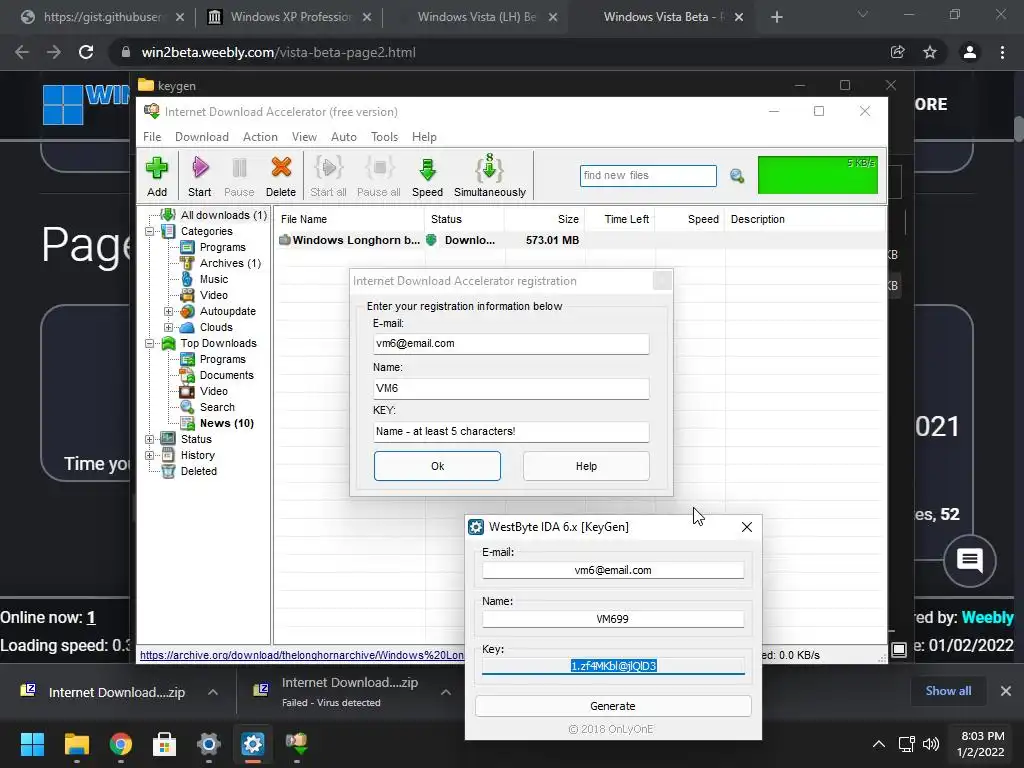
Task: Click the E-mail field in registration dialog
Action: pos(511,344)
